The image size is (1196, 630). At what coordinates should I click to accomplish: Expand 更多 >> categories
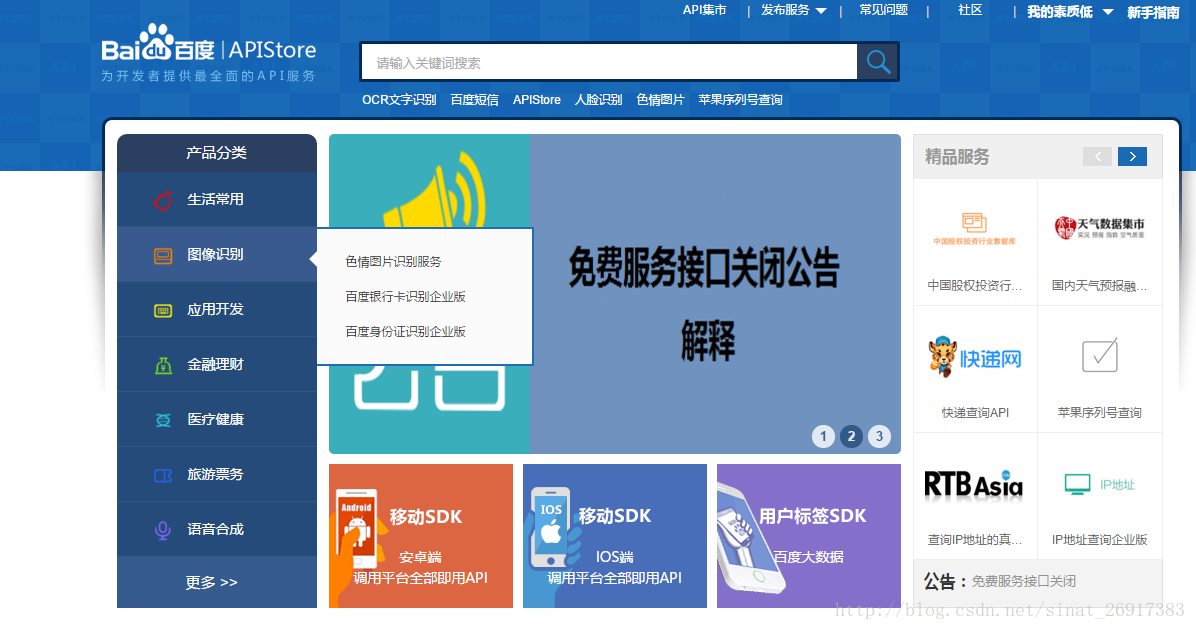pos(211,583)
